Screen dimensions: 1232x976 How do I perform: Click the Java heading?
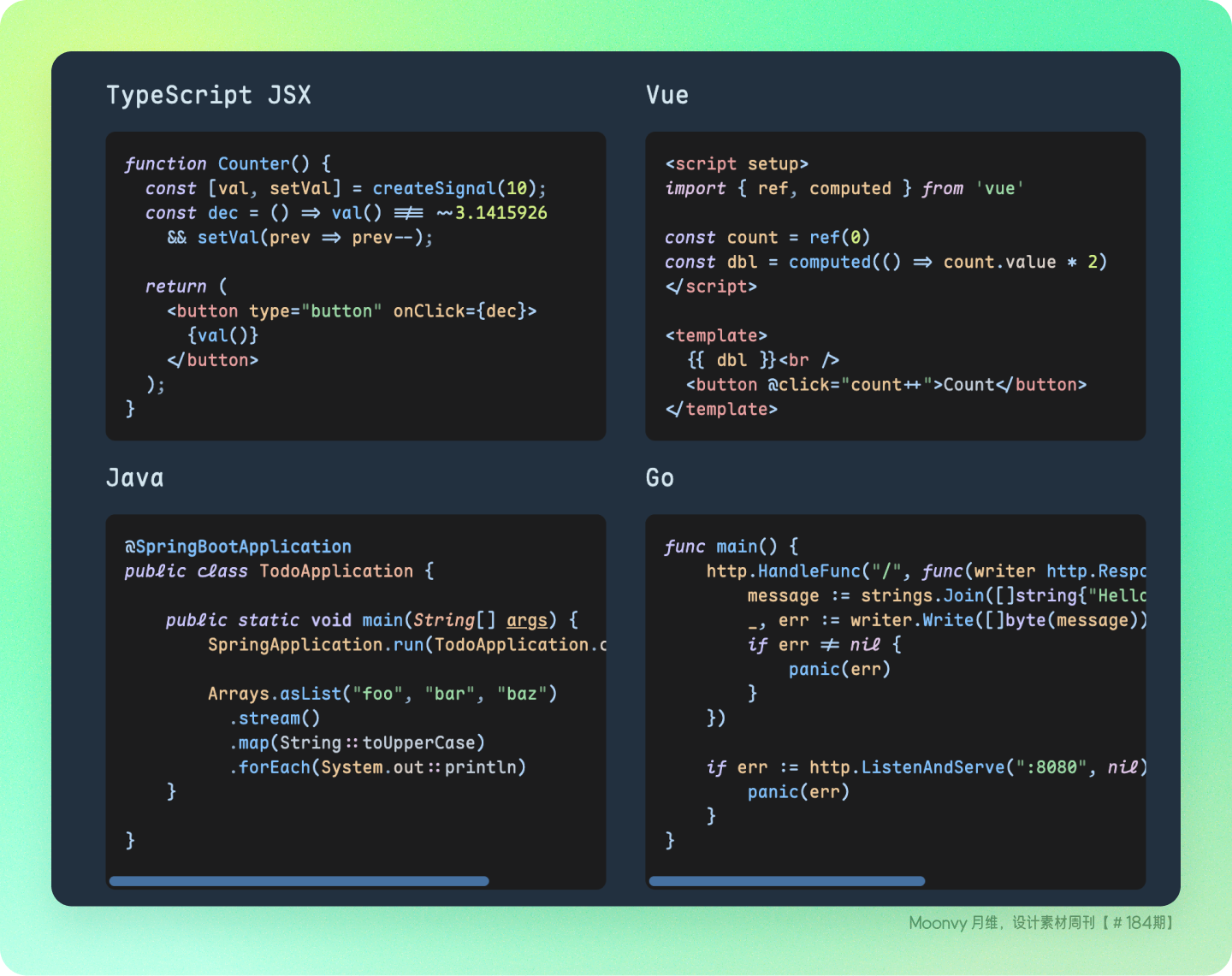point(135,477)
